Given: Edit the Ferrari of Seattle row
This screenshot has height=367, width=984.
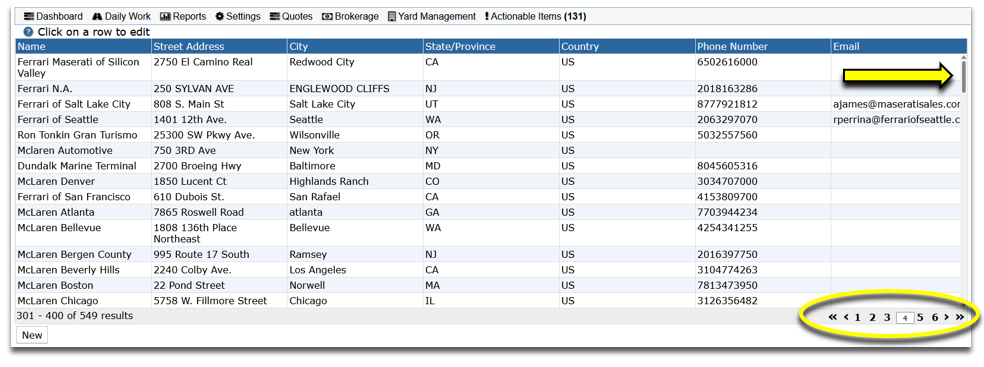Looking at the screenshot, I should click(488, 119).
